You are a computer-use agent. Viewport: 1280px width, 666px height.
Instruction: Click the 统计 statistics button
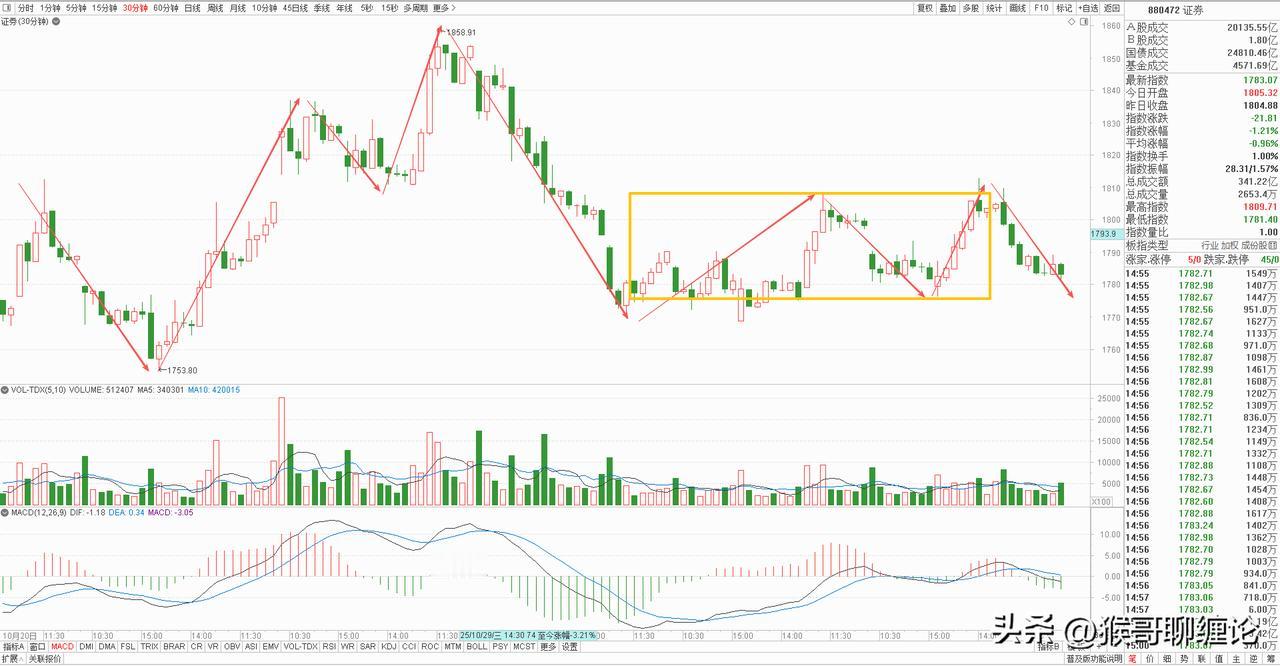[x=994, y=7]
